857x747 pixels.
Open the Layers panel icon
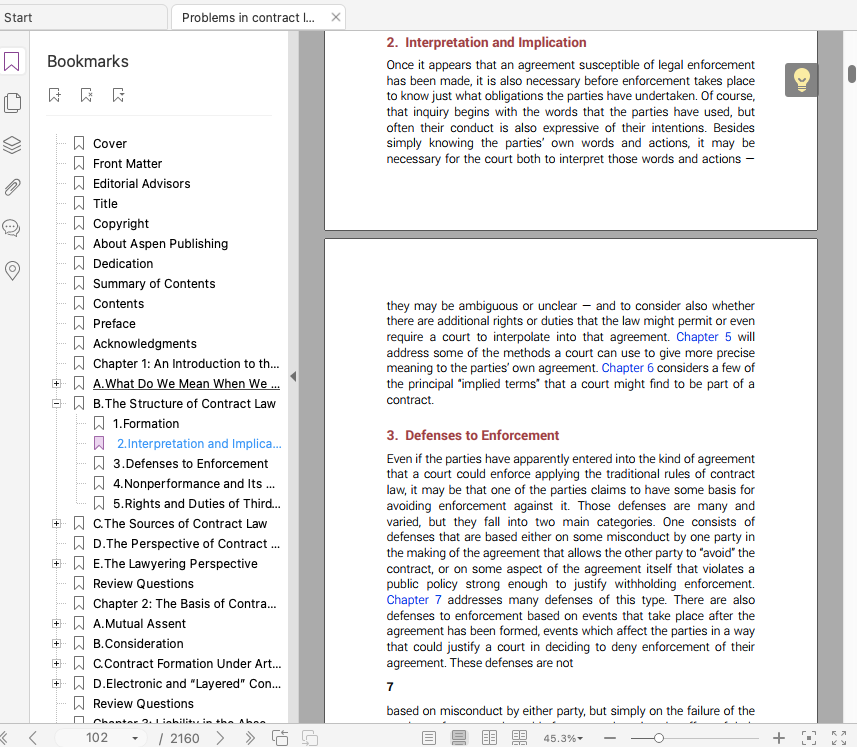12,145
